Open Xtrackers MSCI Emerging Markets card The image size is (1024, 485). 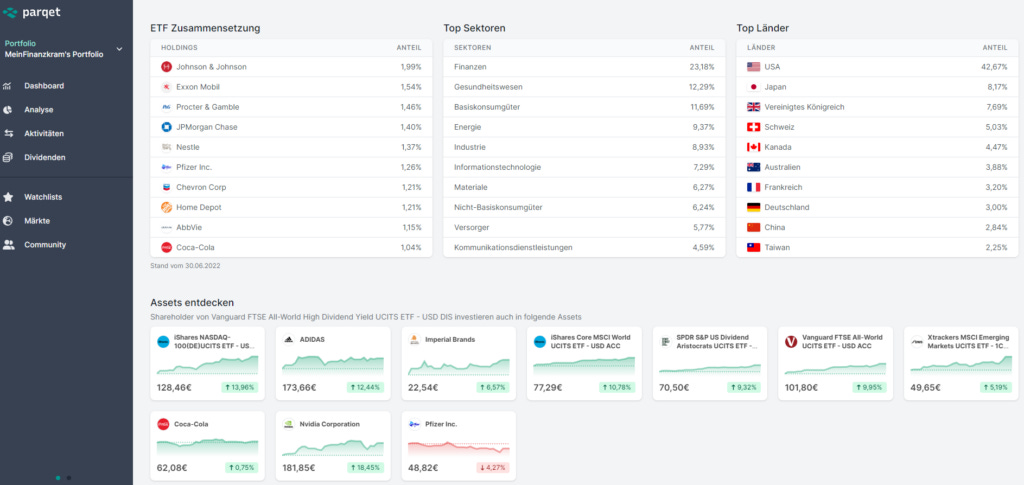pos(961,364)
